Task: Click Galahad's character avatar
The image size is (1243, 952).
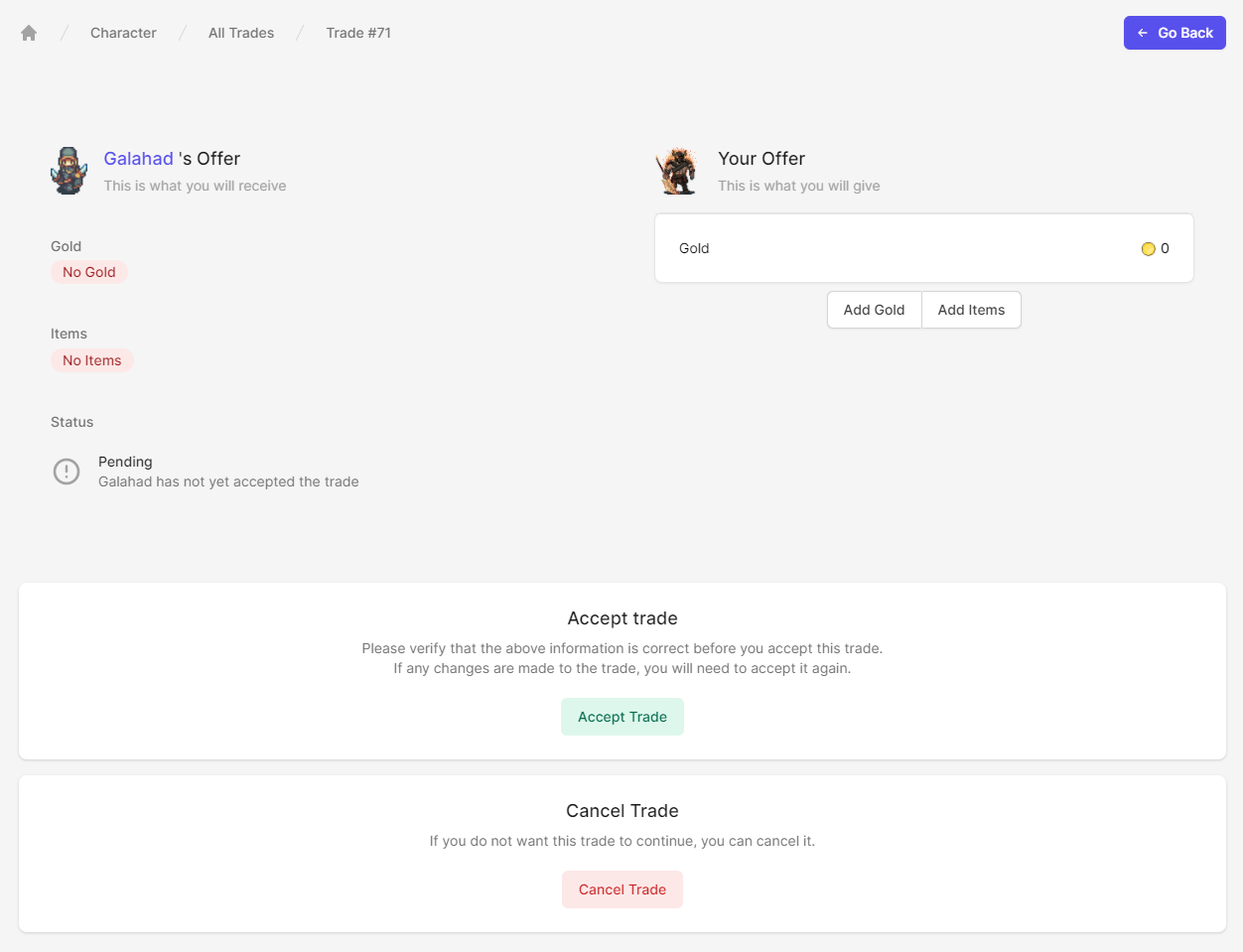Action: tap(69, 171)
